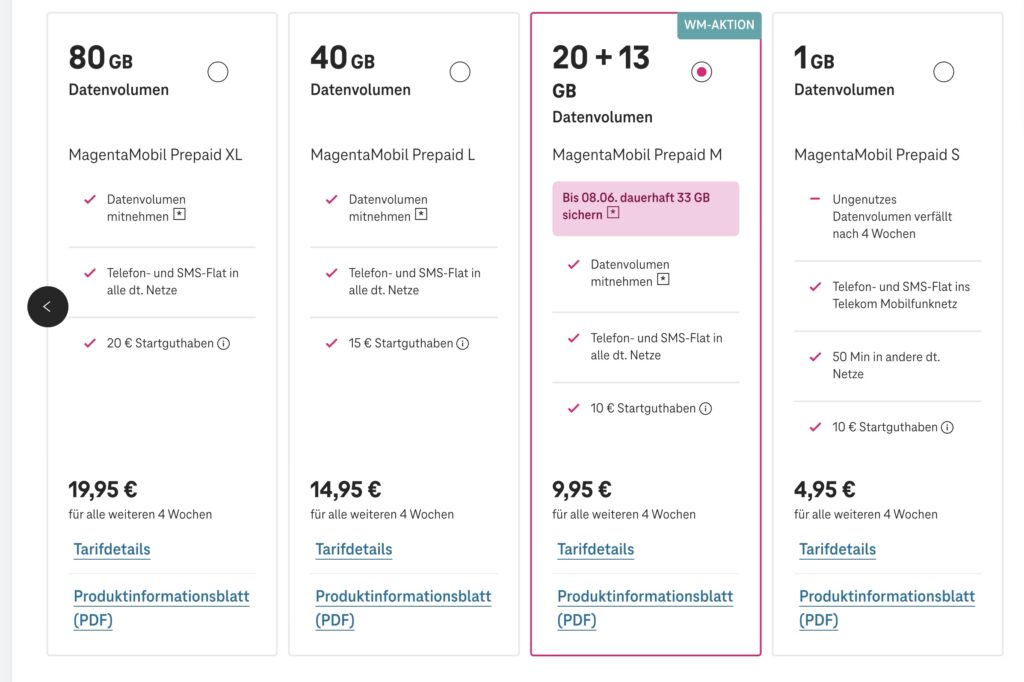Screen dimensions: 1024x682
Task: Select the 1 GB plan radio button
Action: [x=944, y=72]
